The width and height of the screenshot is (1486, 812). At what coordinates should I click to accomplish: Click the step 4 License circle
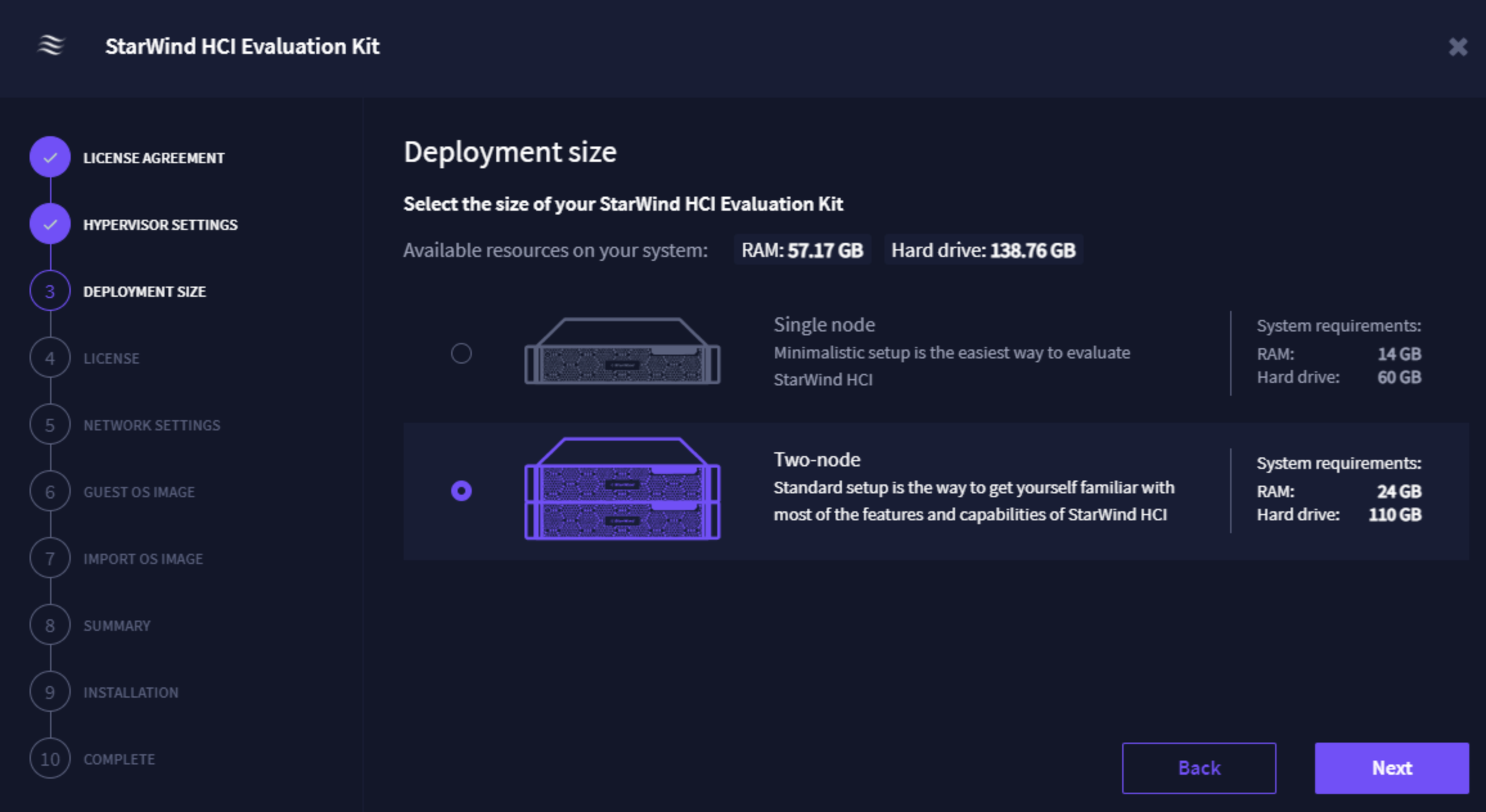tap(50, 358)
